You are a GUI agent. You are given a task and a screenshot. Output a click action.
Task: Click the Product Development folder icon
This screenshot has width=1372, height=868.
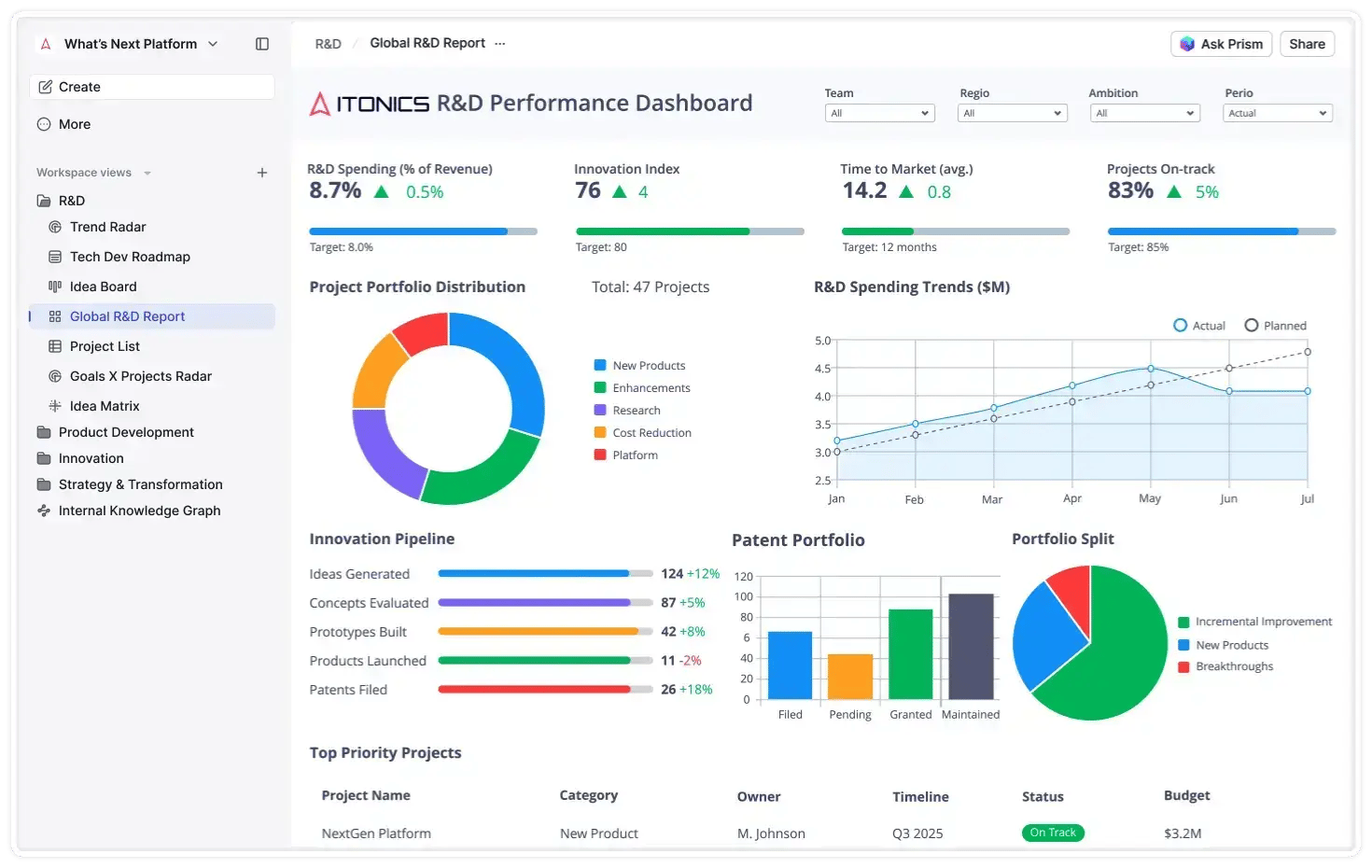(x=44, y=432)
